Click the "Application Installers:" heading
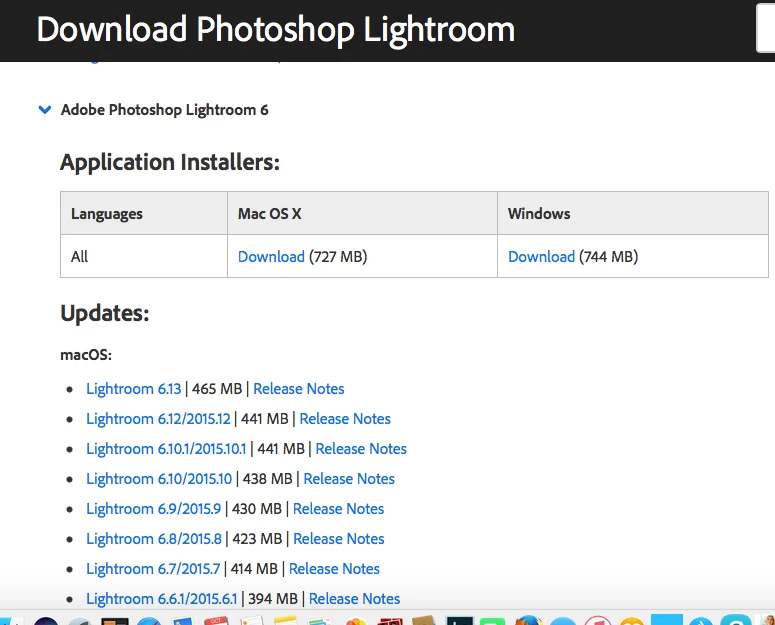The height and width of the screenshot is (625, 775). (170, 162)
